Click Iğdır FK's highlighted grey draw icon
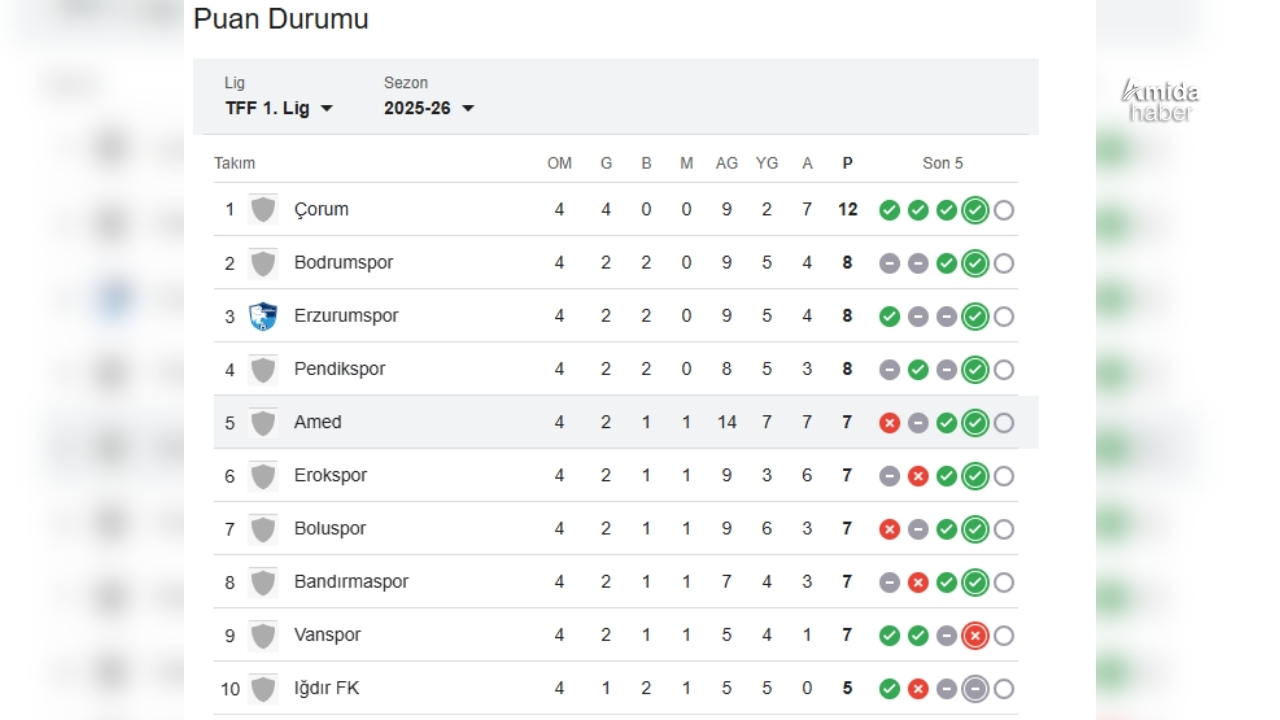The image size is (1280, 720). 975,689
